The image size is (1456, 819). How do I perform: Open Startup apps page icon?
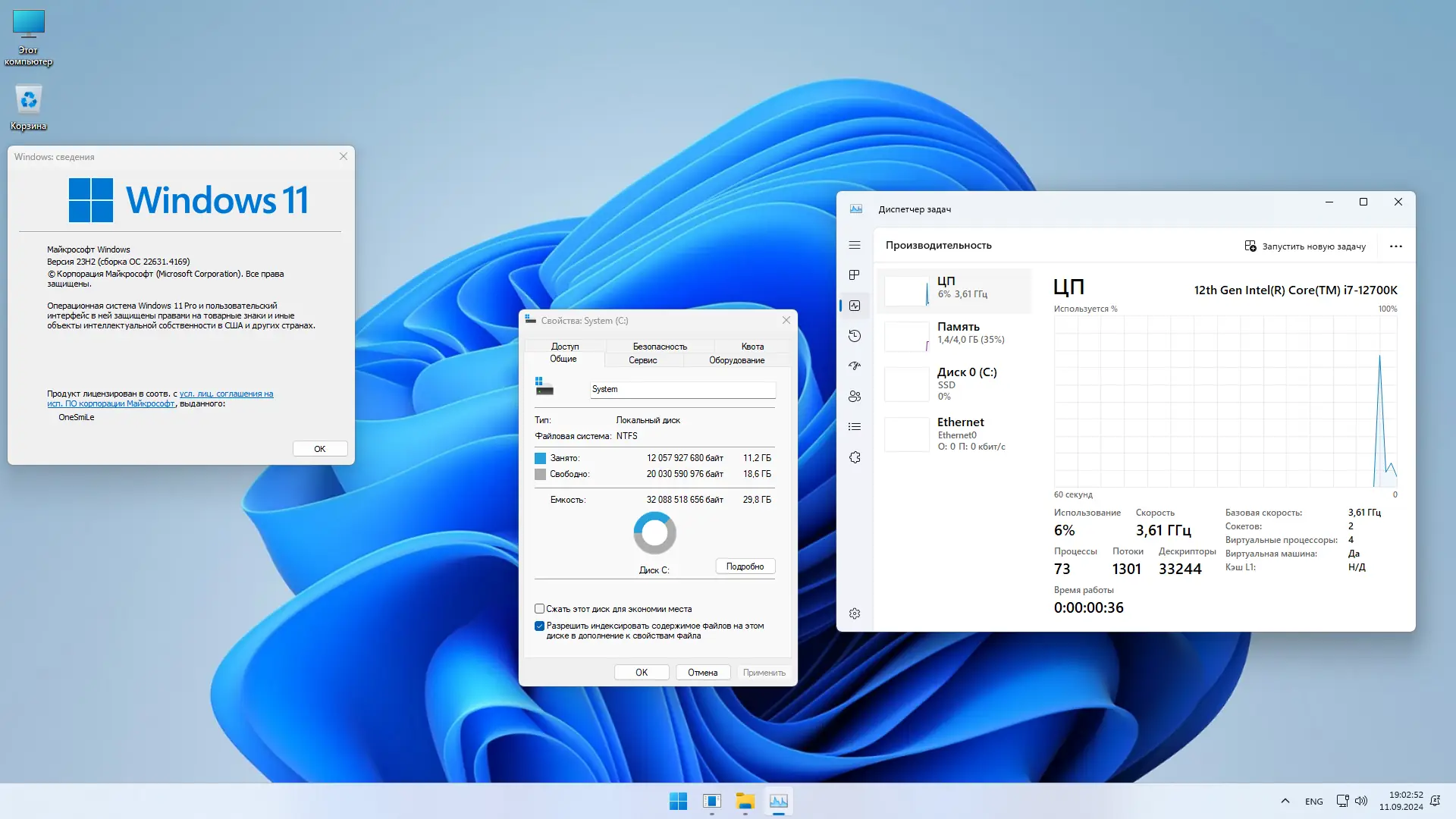point(855,366)
